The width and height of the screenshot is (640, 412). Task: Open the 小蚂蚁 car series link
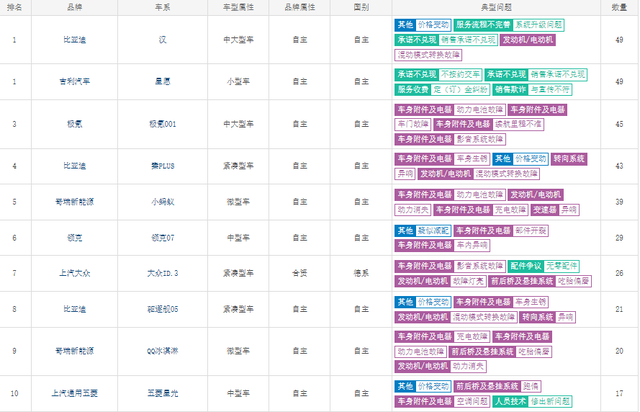(162, 202)
